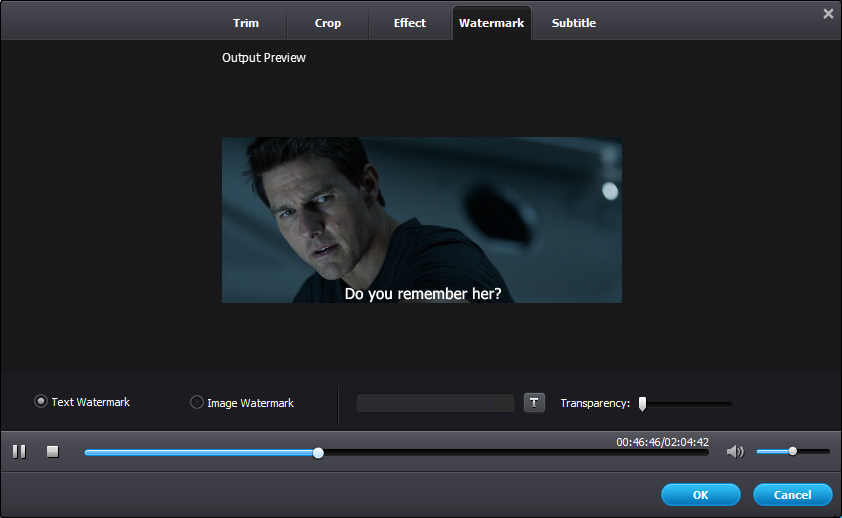Viewport: 842px width, 518px height.
Task: Click the watermark text input field
Action: tap(435, 403)
